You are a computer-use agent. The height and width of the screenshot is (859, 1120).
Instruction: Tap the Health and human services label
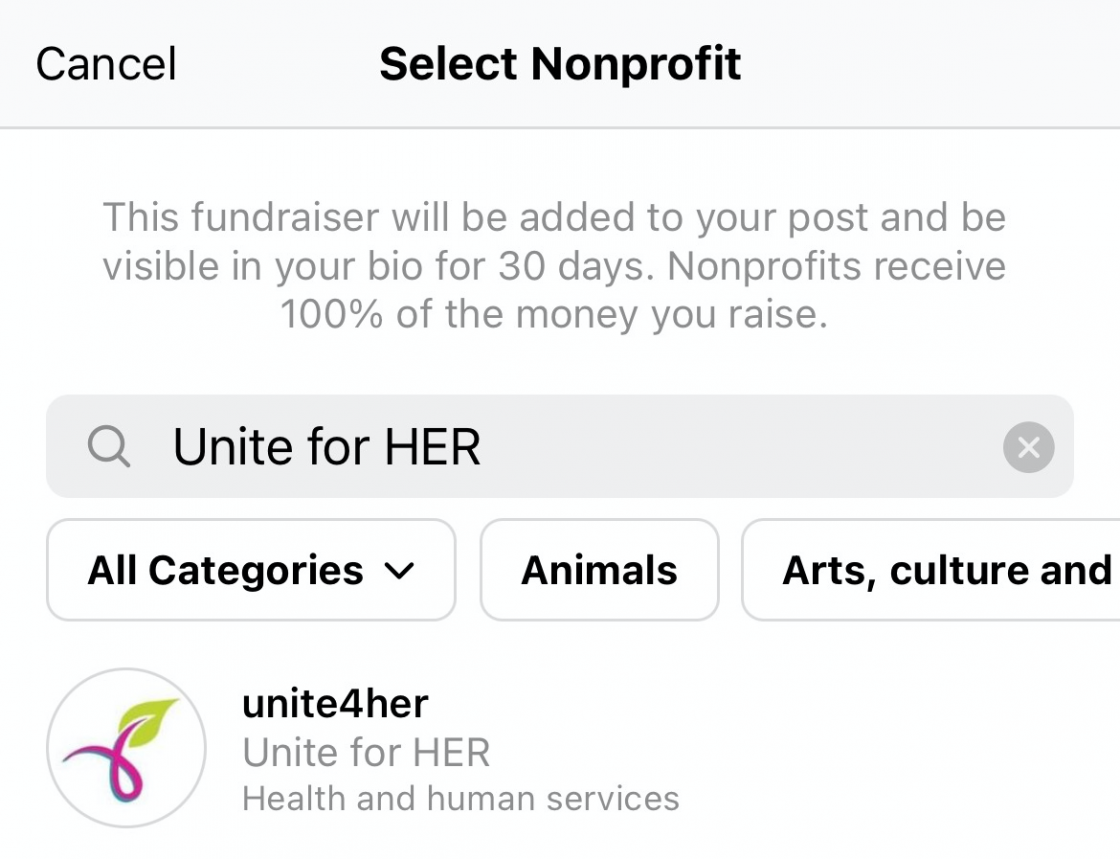pos(461,798)
